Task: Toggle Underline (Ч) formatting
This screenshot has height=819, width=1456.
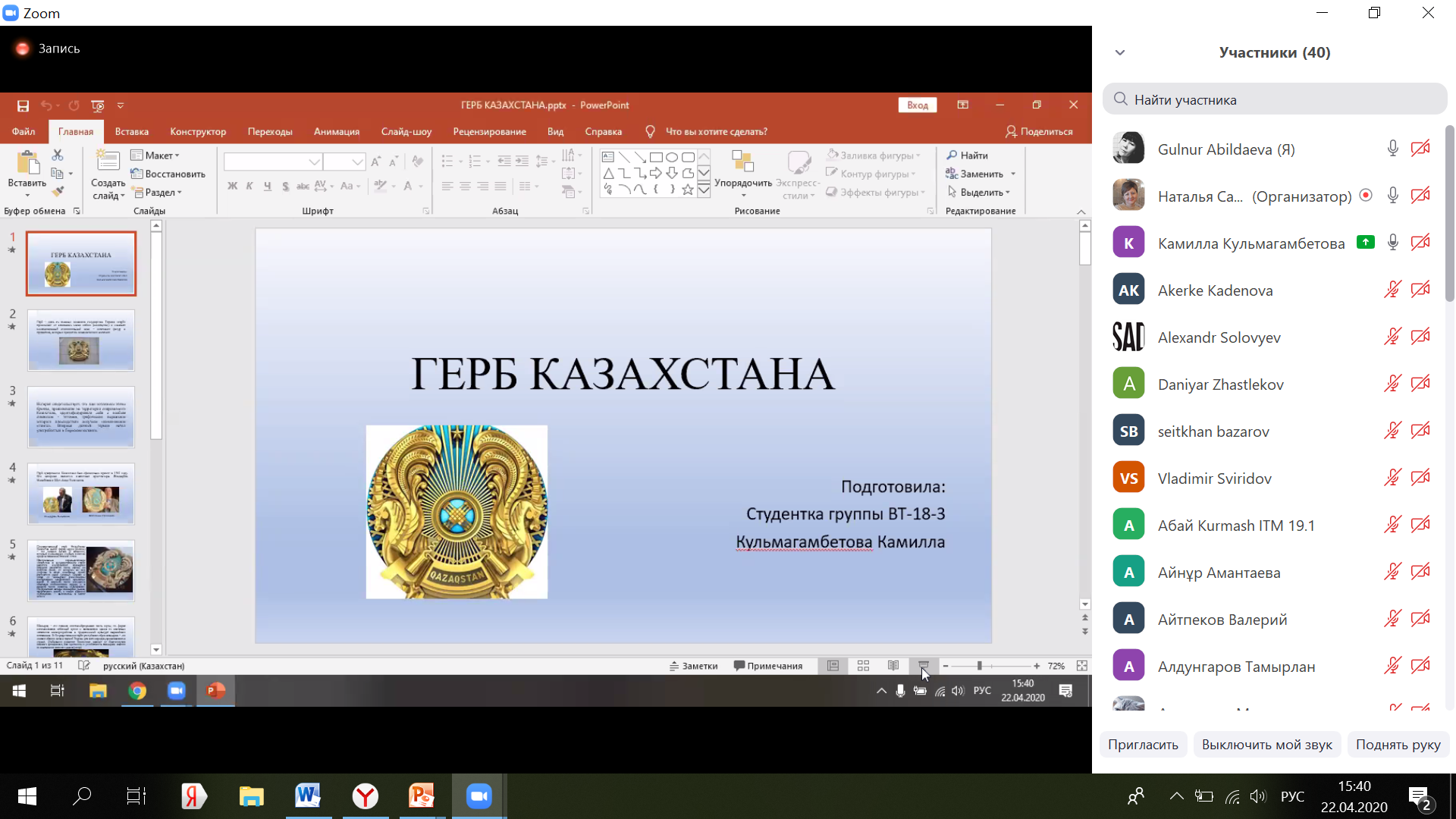Action: (x=267, y=186)
